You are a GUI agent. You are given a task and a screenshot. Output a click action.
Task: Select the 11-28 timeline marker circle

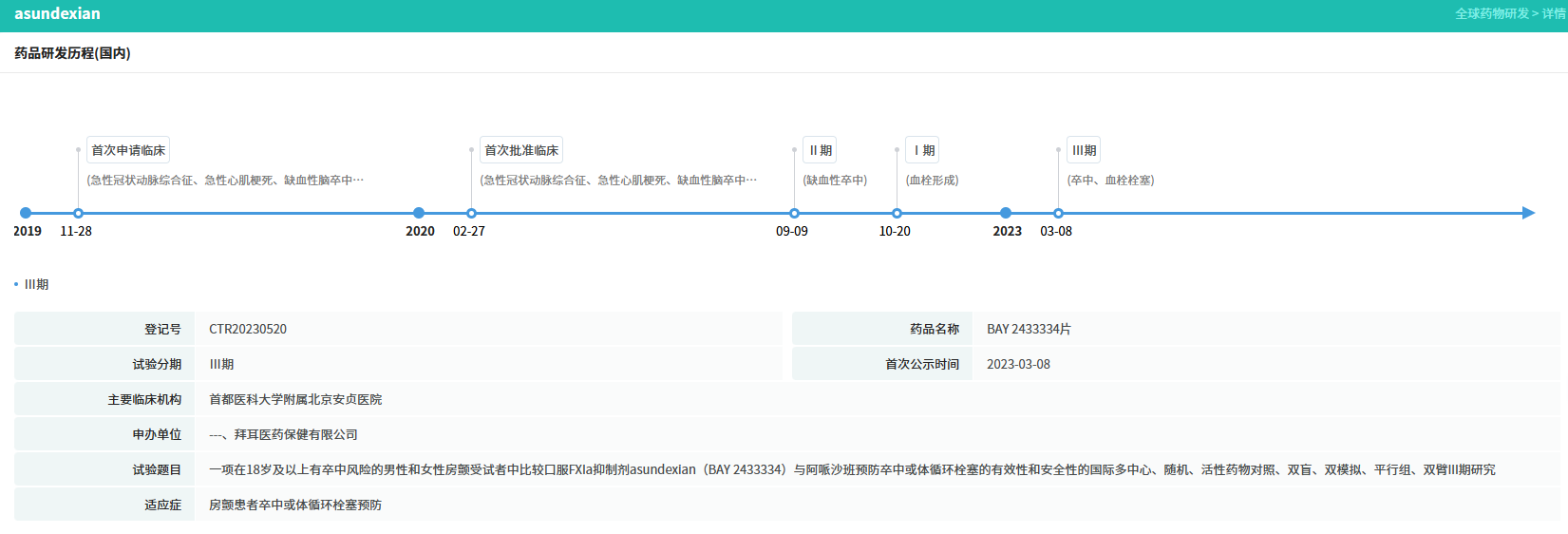pos(78,214)
